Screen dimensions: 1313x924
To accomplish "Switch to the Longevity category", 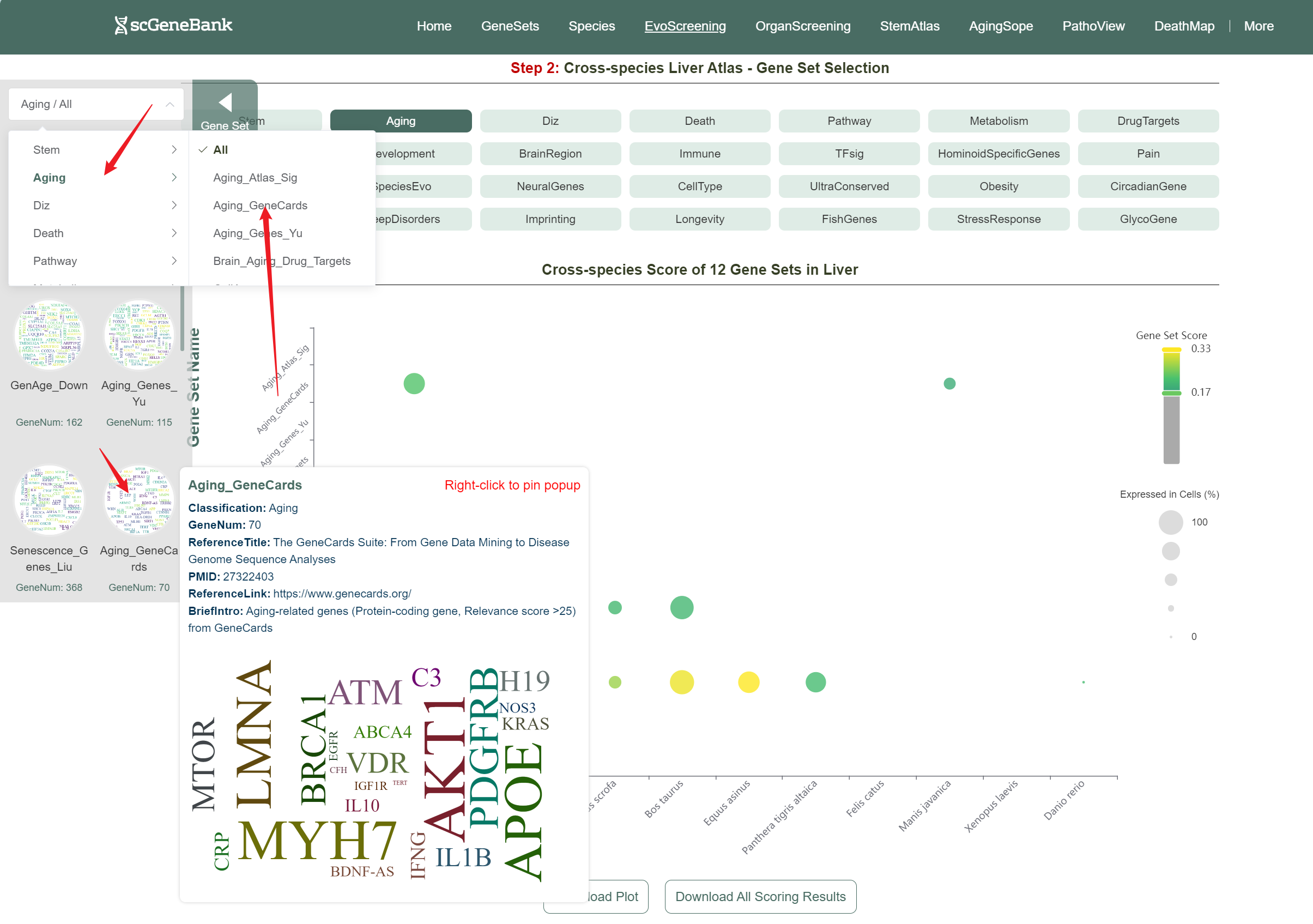I will coord(699,219).
